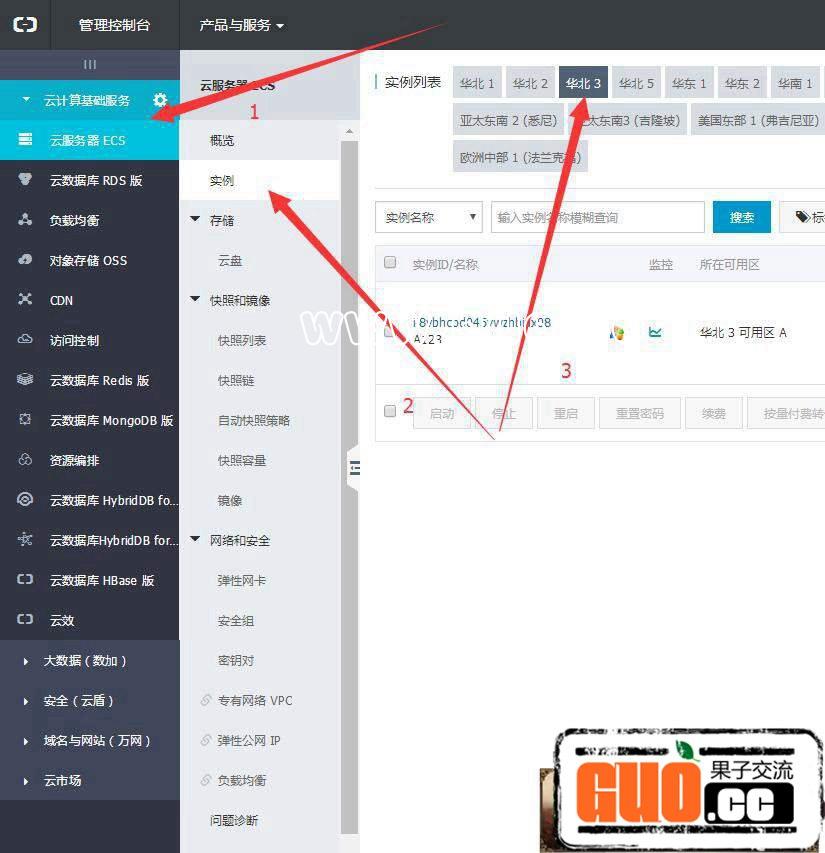Collapse the secondary menu with side handle
825x853 pixels.
[x=353, y=467]
